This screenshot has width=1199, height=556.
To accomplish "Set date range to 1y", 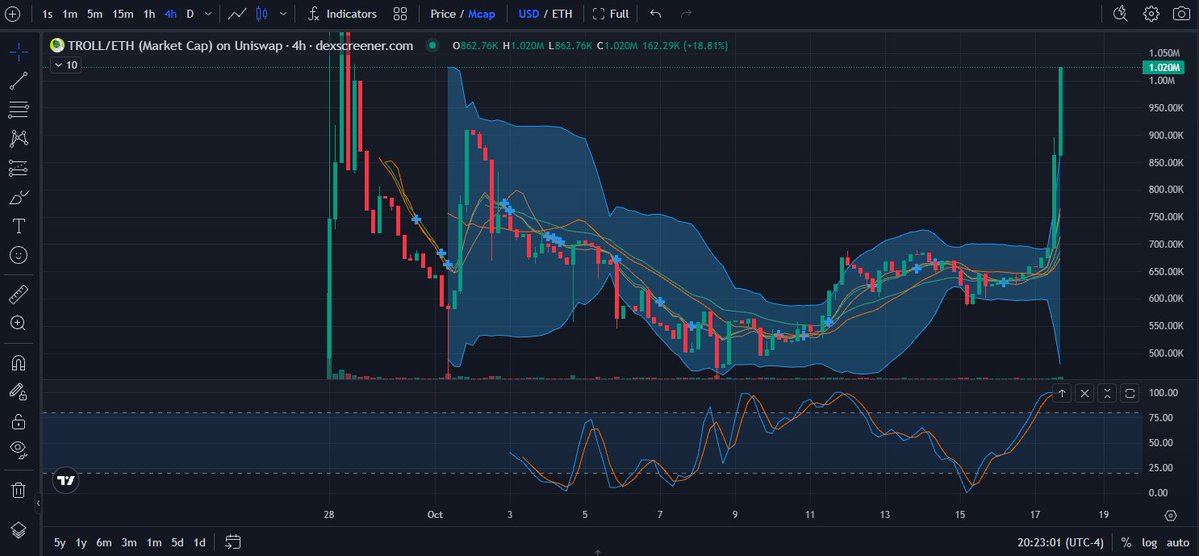I will (x=81, y=542).
